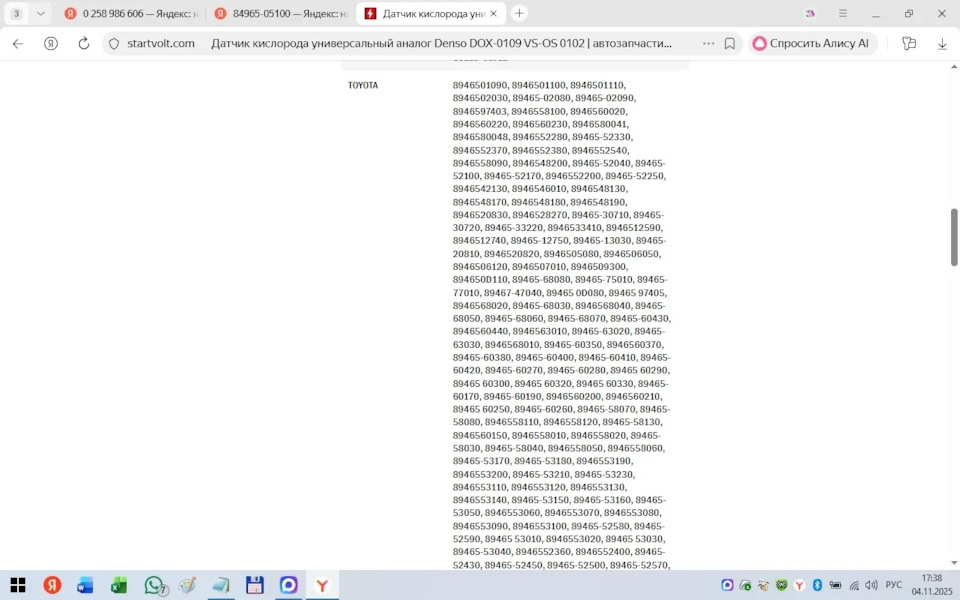
Task: Open Yandex Browser Y icon in taskbar
Action: click(322, 585)
